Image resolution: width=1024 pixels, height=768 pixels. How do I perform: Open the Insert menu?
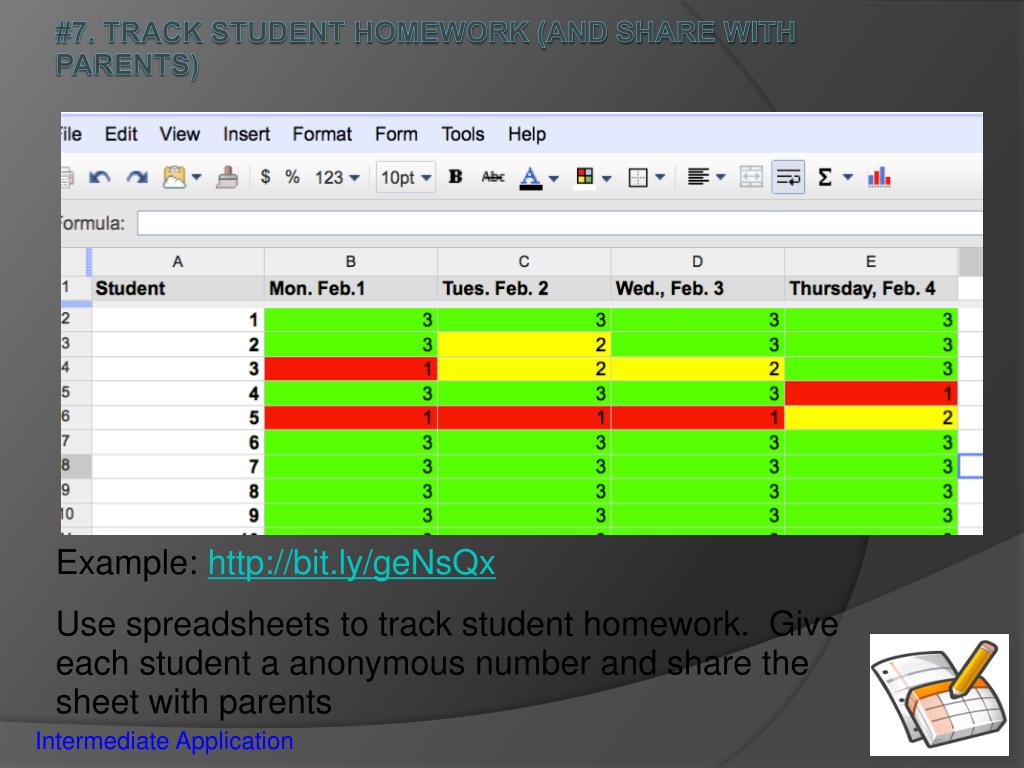tap(246, 134)
